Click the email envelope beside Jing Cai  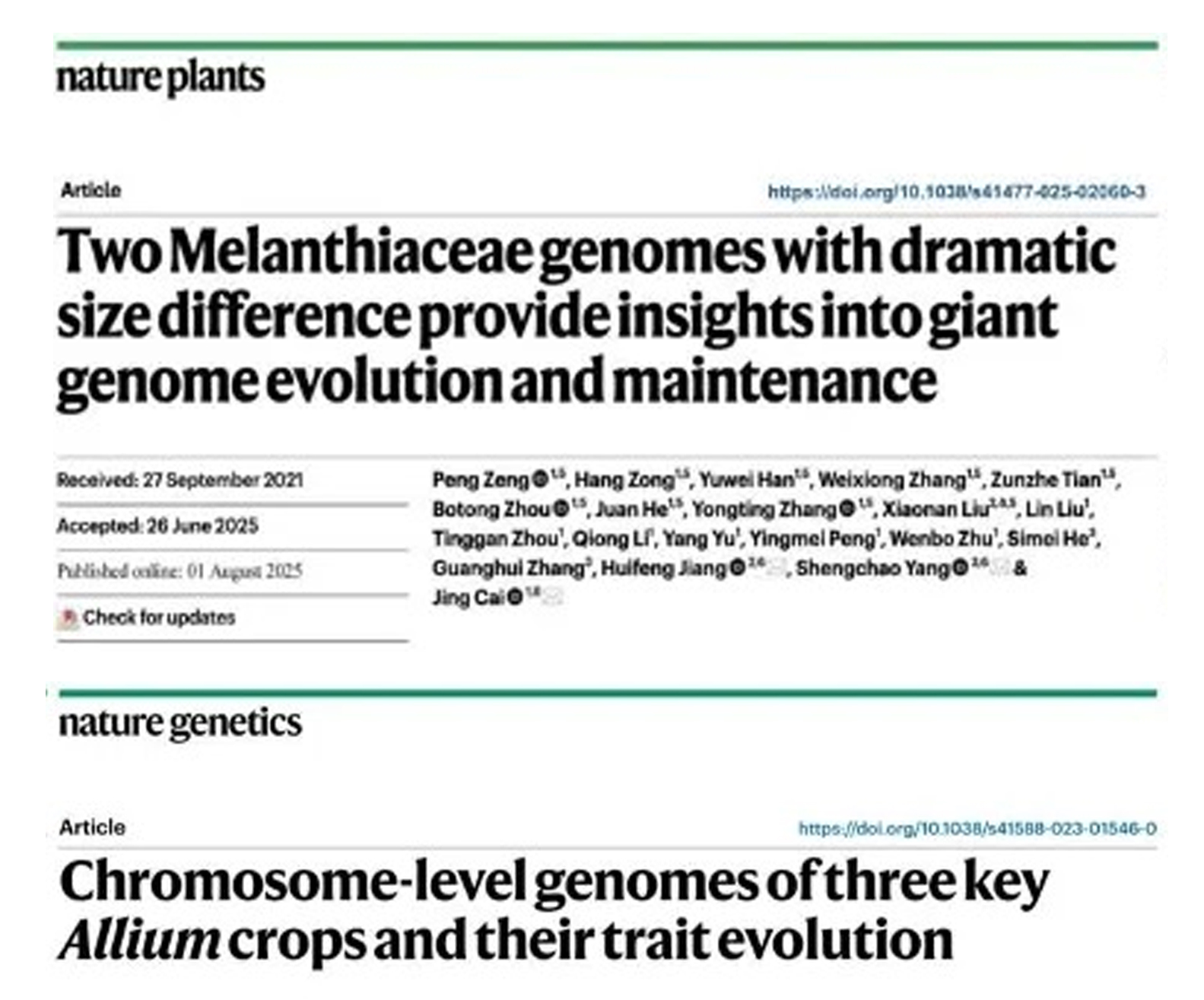tap(553, 598)
